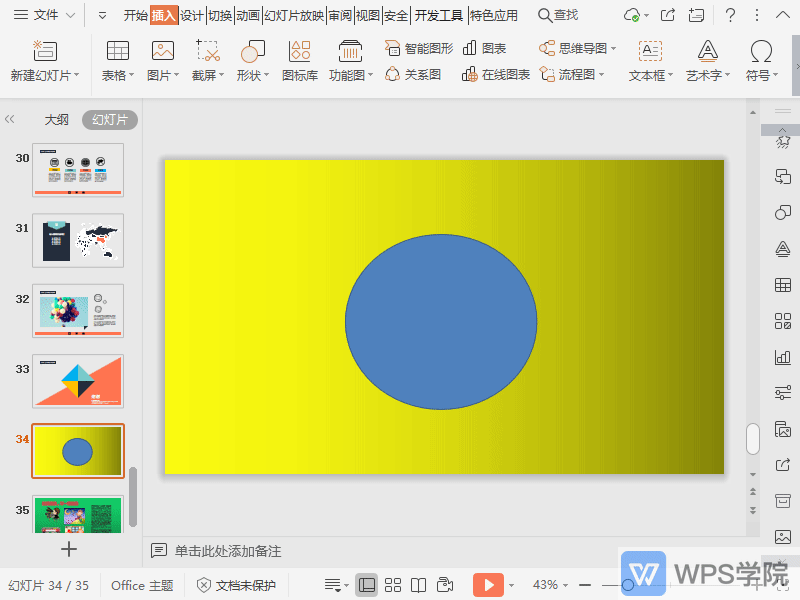This screenshot has width=800, height=600.
Task: Switch to slide sorter view
Action: [393, 585]
